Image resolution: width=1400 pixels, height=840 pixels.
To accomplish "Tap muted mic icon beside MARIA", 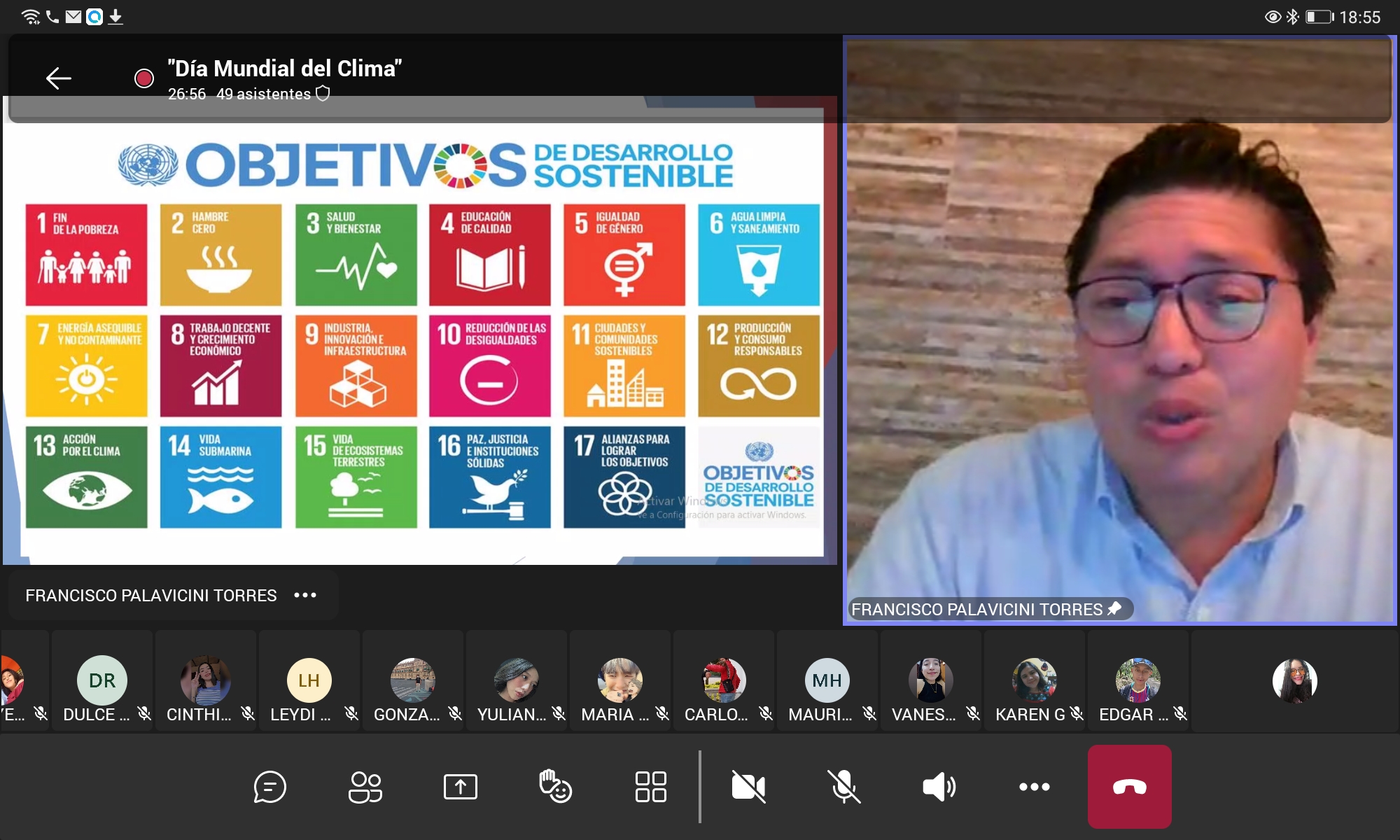I will point(662,713).
